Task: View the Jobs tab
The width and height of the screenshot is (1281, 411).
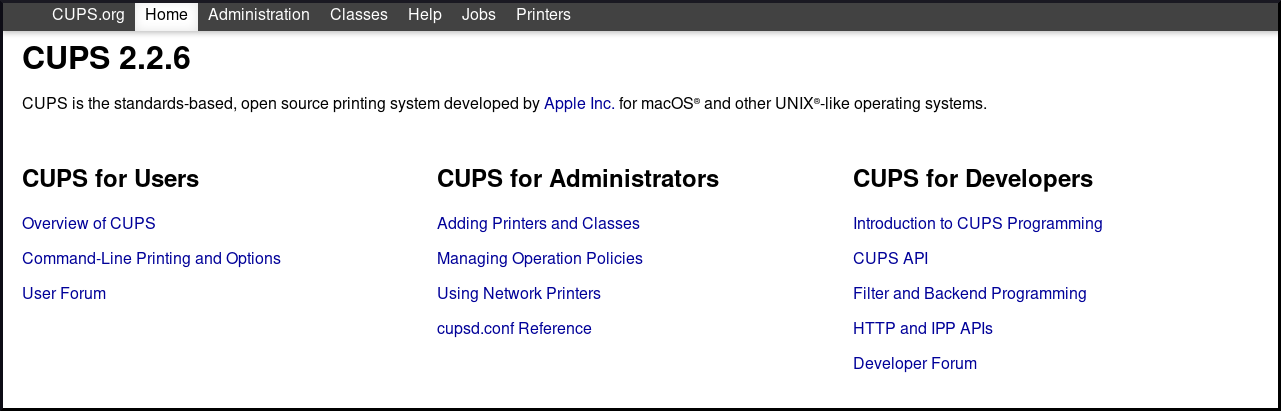Action: click(479, 15)
